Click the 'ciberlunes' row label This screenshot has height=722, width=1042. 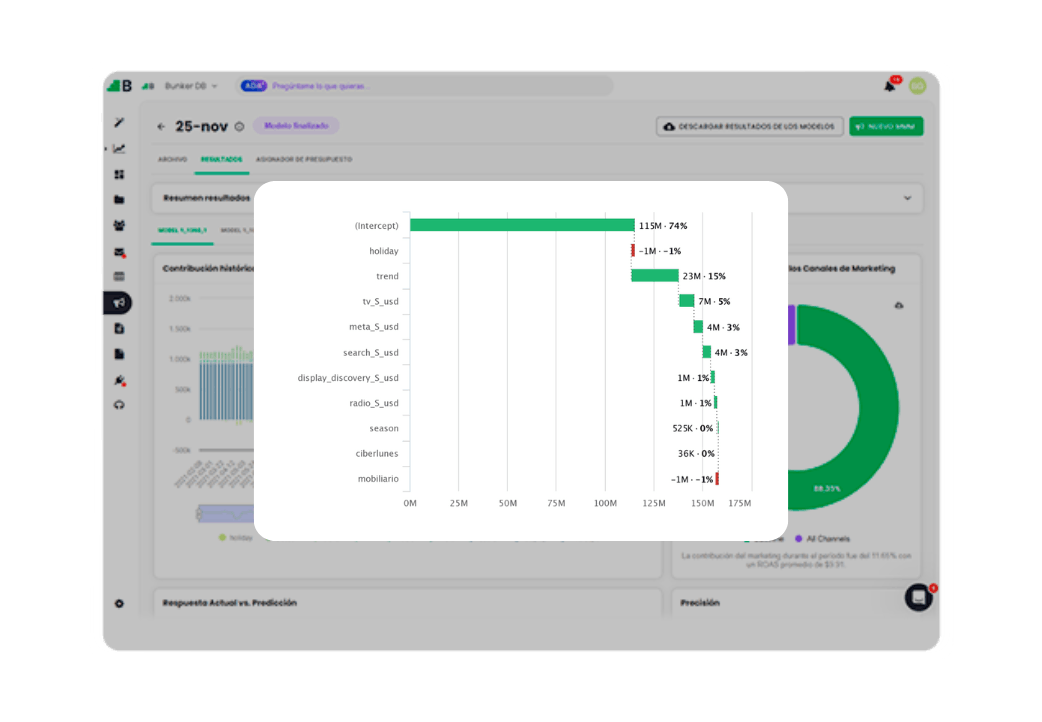(x=377, y=453)
